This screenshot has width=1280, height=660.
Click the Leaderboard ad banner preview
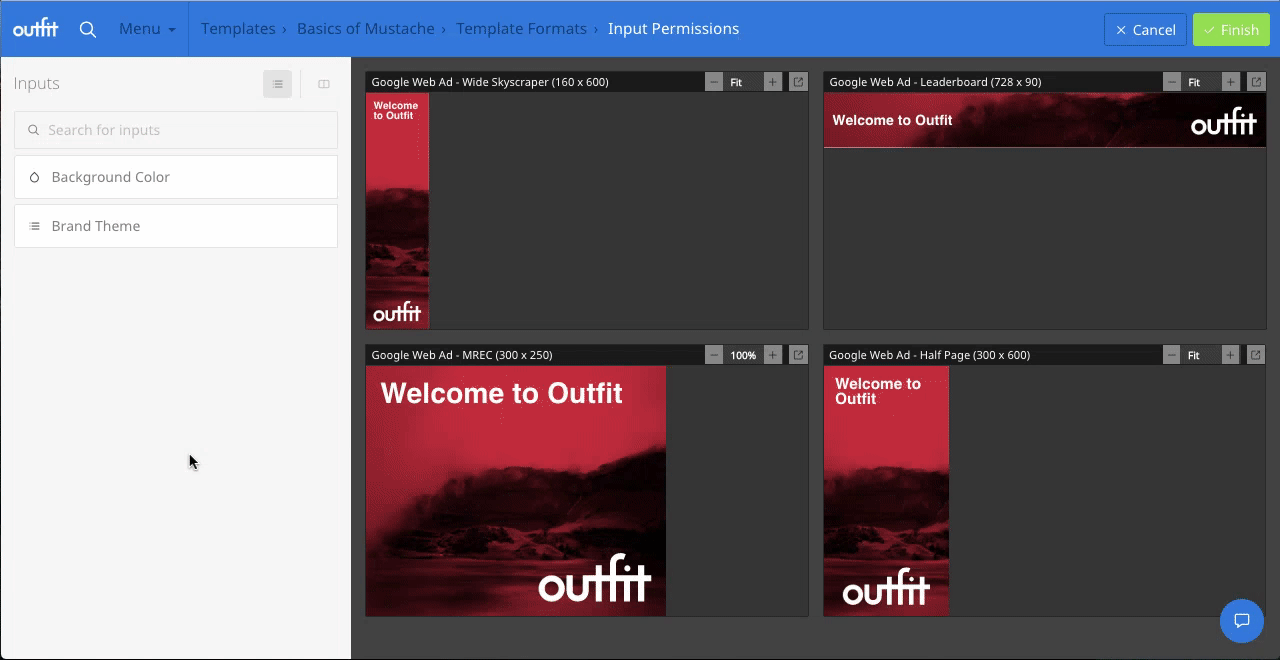[1045, 120]
